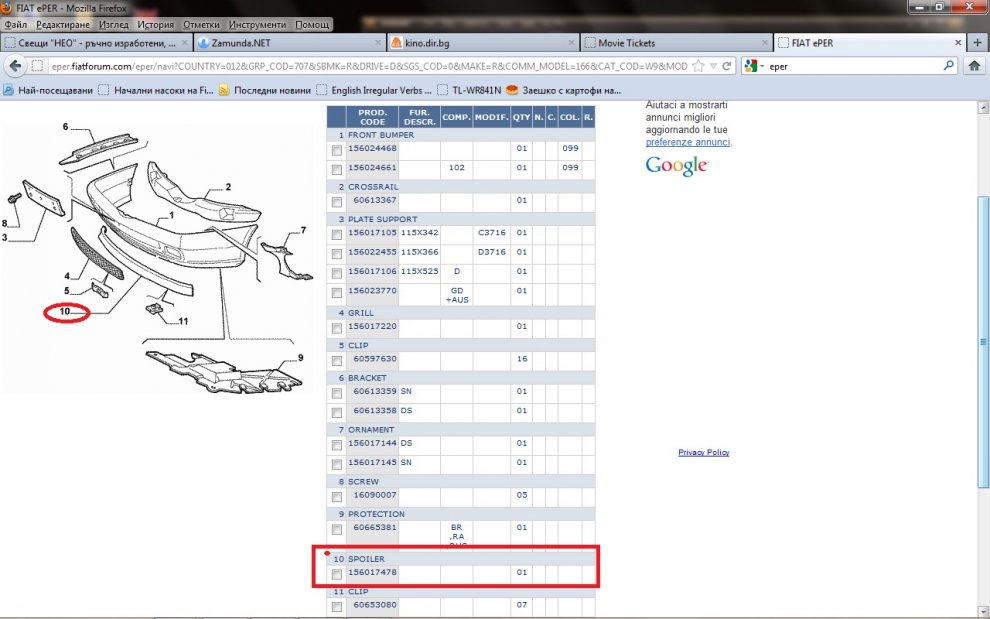Click the Home icon in toolbar
Screen dimensions: 990x619
pyautogui.click(x=974, y=66)
